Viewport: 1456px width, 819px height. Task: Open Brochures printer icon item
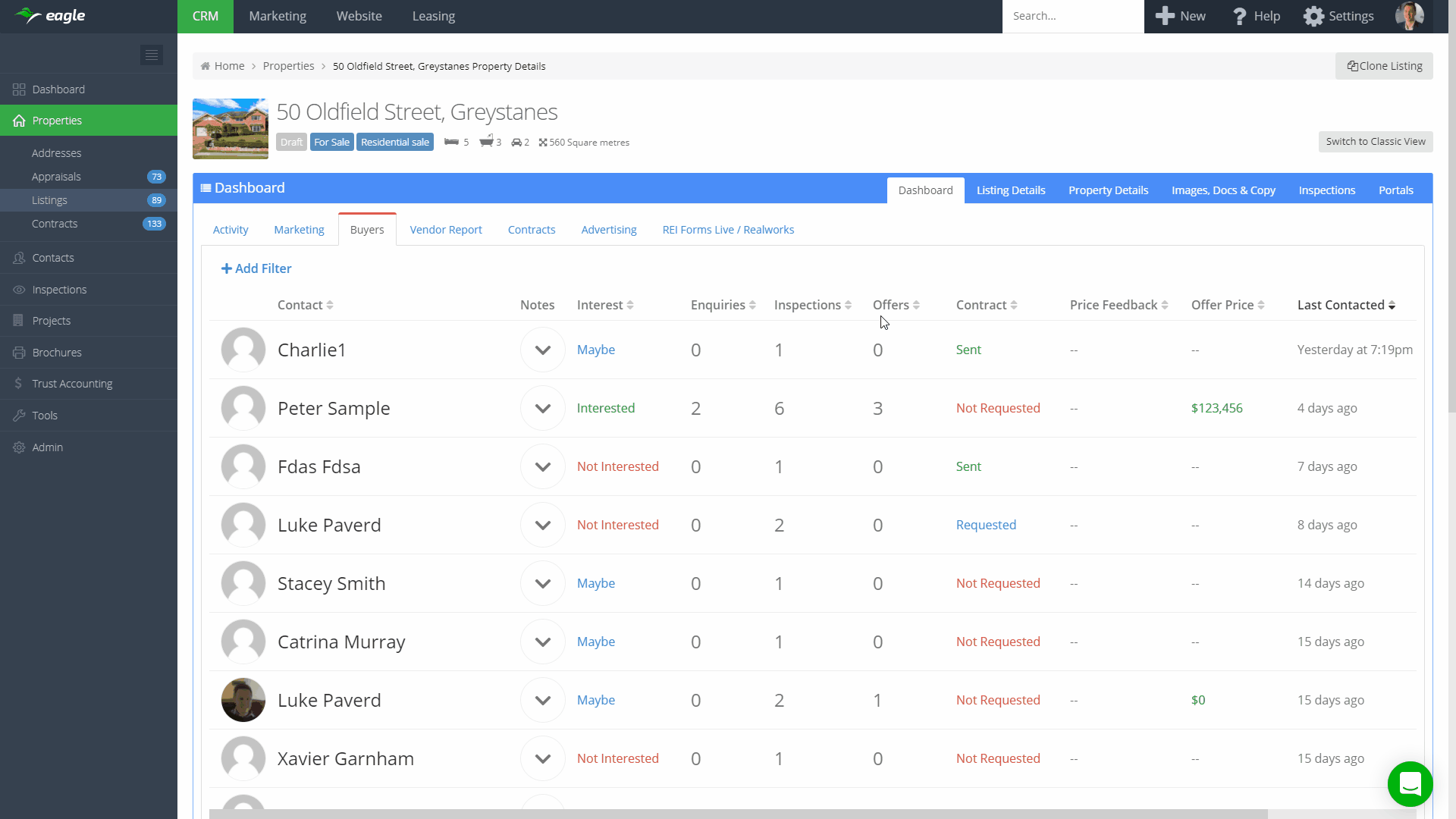click(19, 353)
